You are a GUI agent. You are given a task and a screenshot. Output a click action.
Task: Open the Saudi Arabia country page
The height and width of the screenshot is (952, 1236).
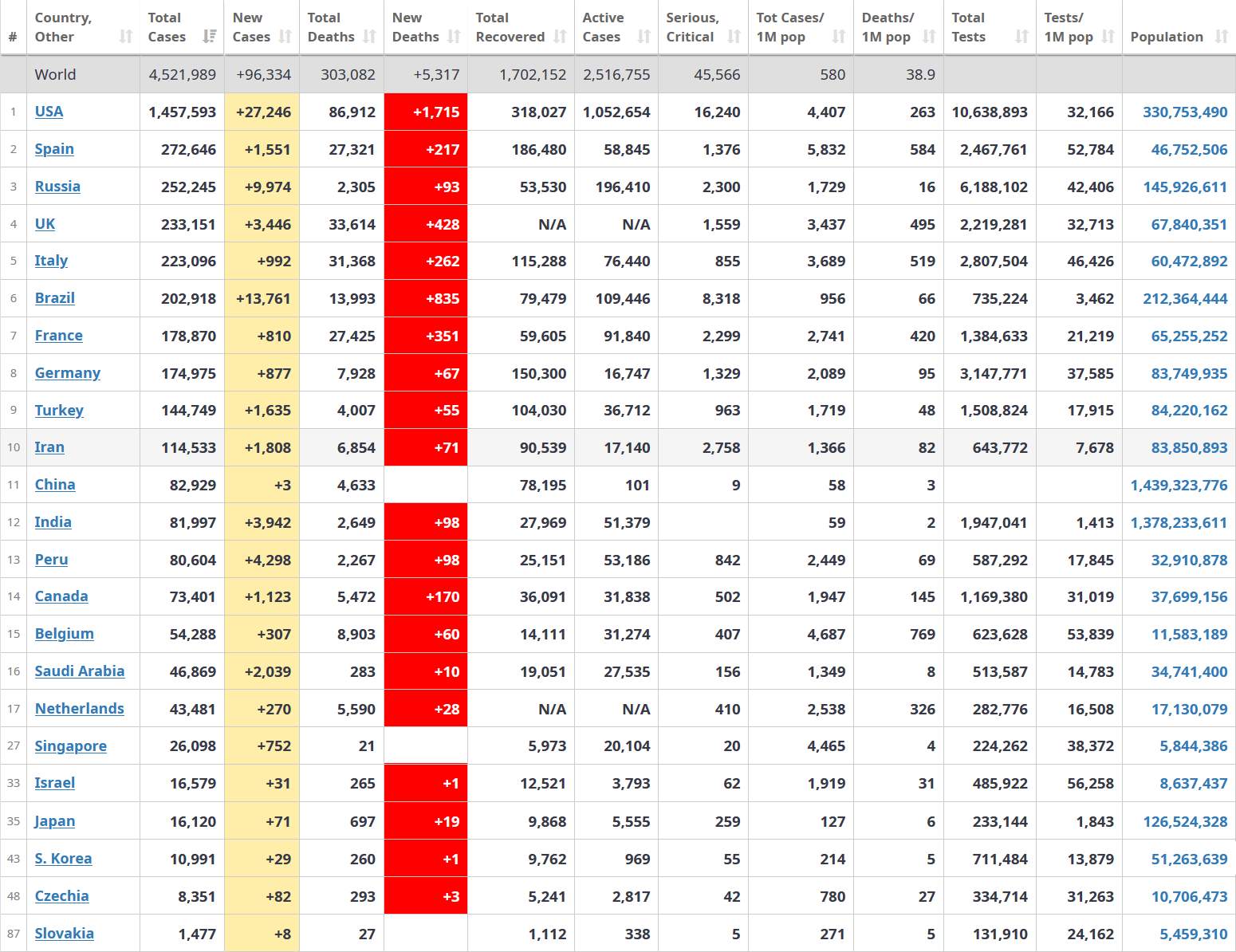click(x=79, y=671)
